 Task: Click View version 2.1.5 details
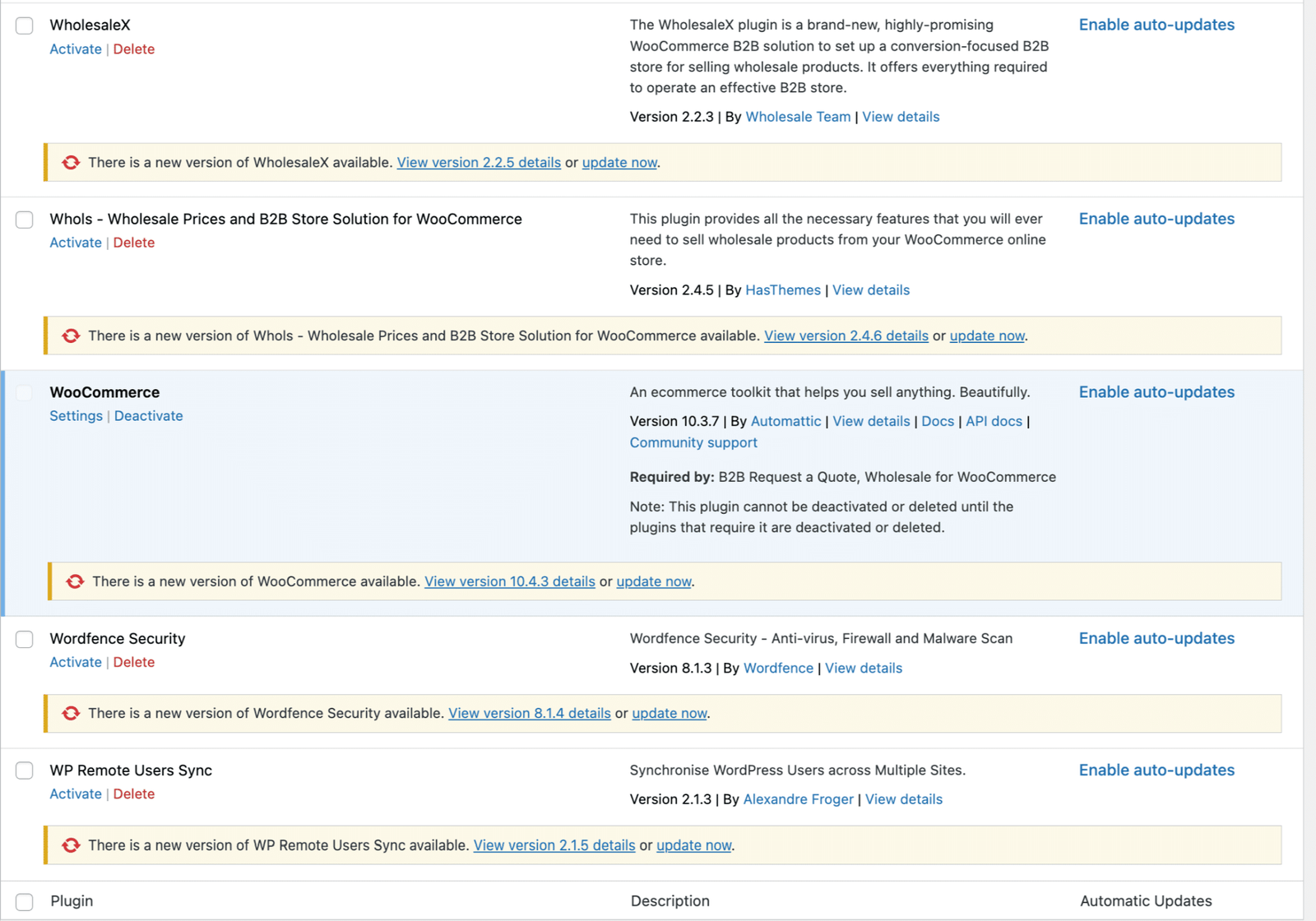[x=554, y=845]
